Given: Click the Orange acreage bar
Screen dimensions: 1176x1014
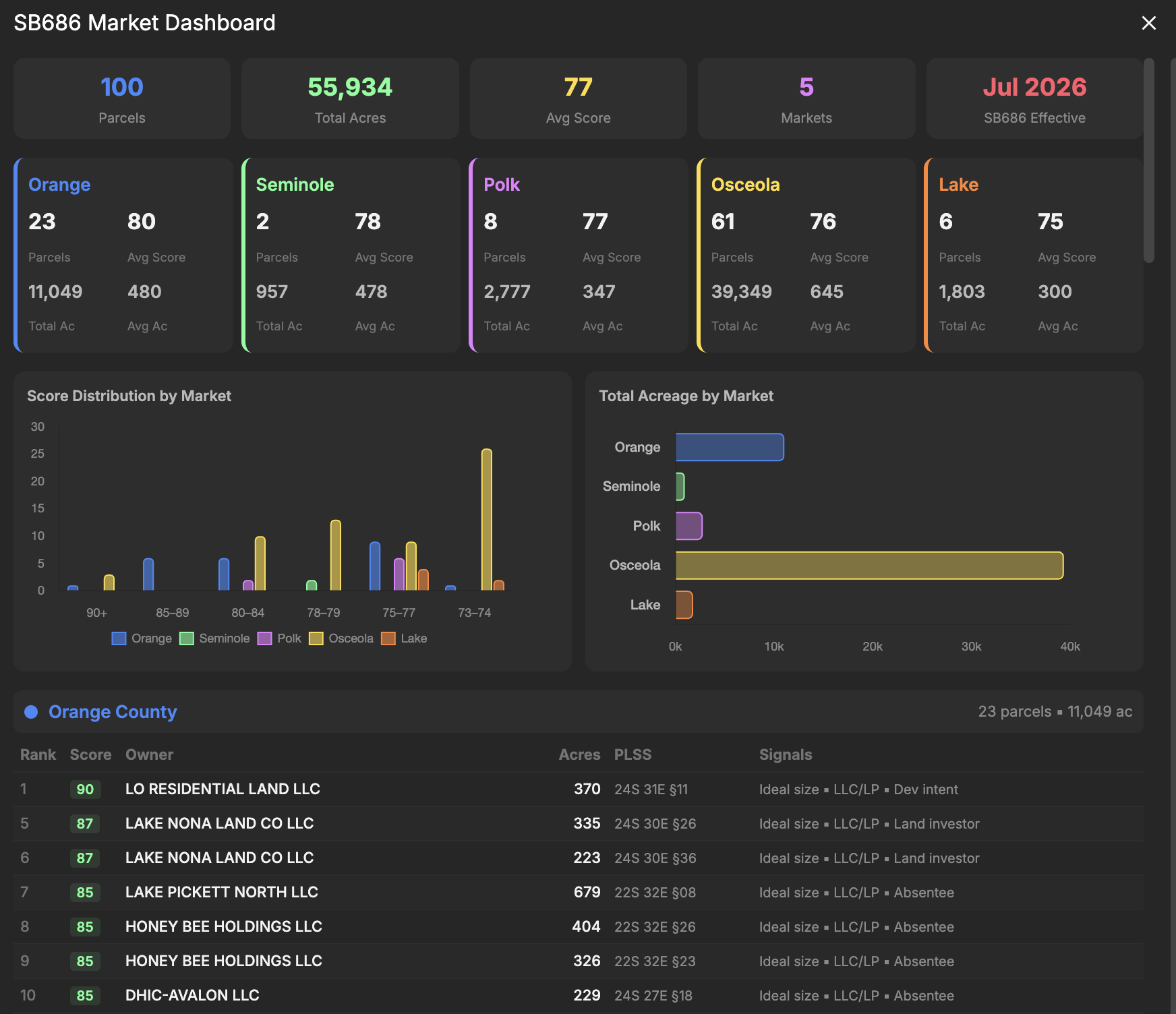Looking at the screenshot, I should 730,447.
